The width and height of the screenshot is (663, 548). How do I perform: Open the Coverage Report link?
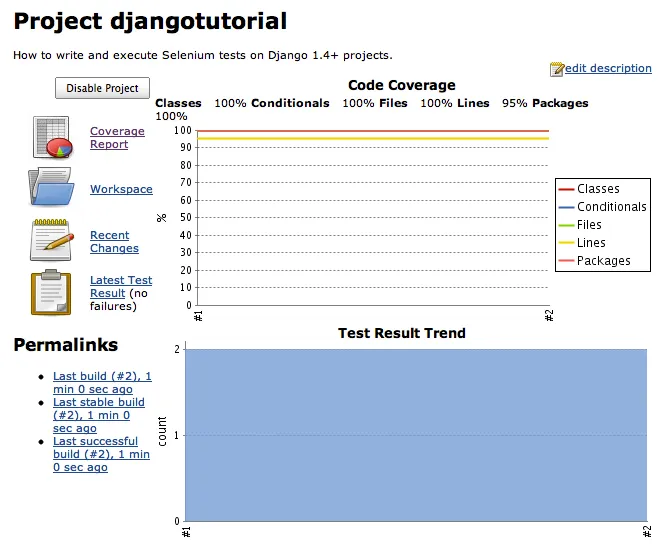click(x=117, y=137)
